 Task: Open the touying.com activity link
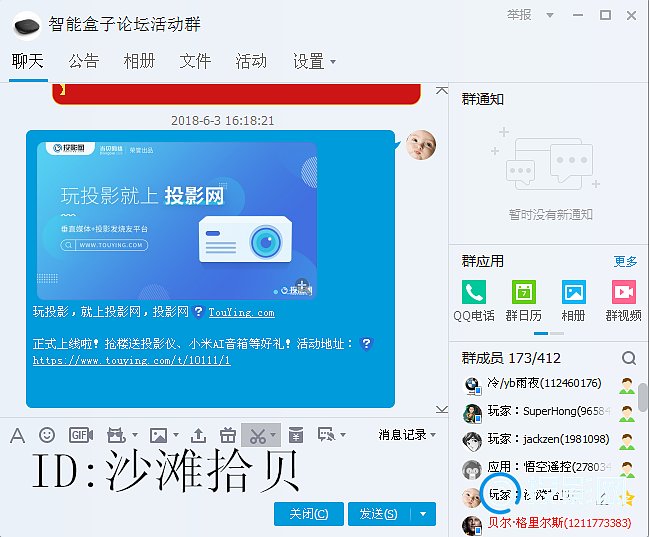tap(131, 360)
